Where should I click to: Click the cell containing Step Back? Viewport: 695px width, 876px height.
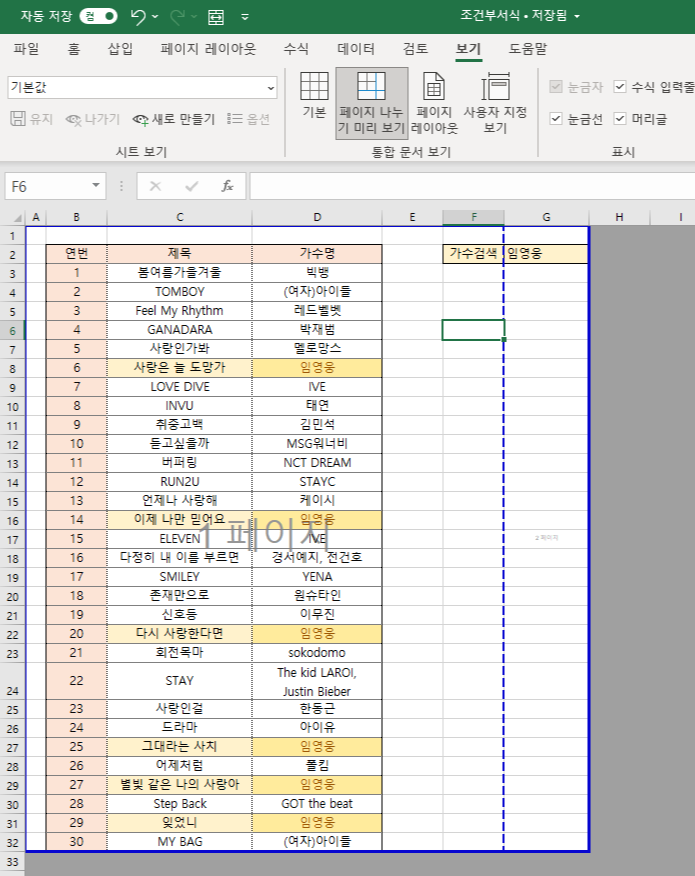point(179,803)
